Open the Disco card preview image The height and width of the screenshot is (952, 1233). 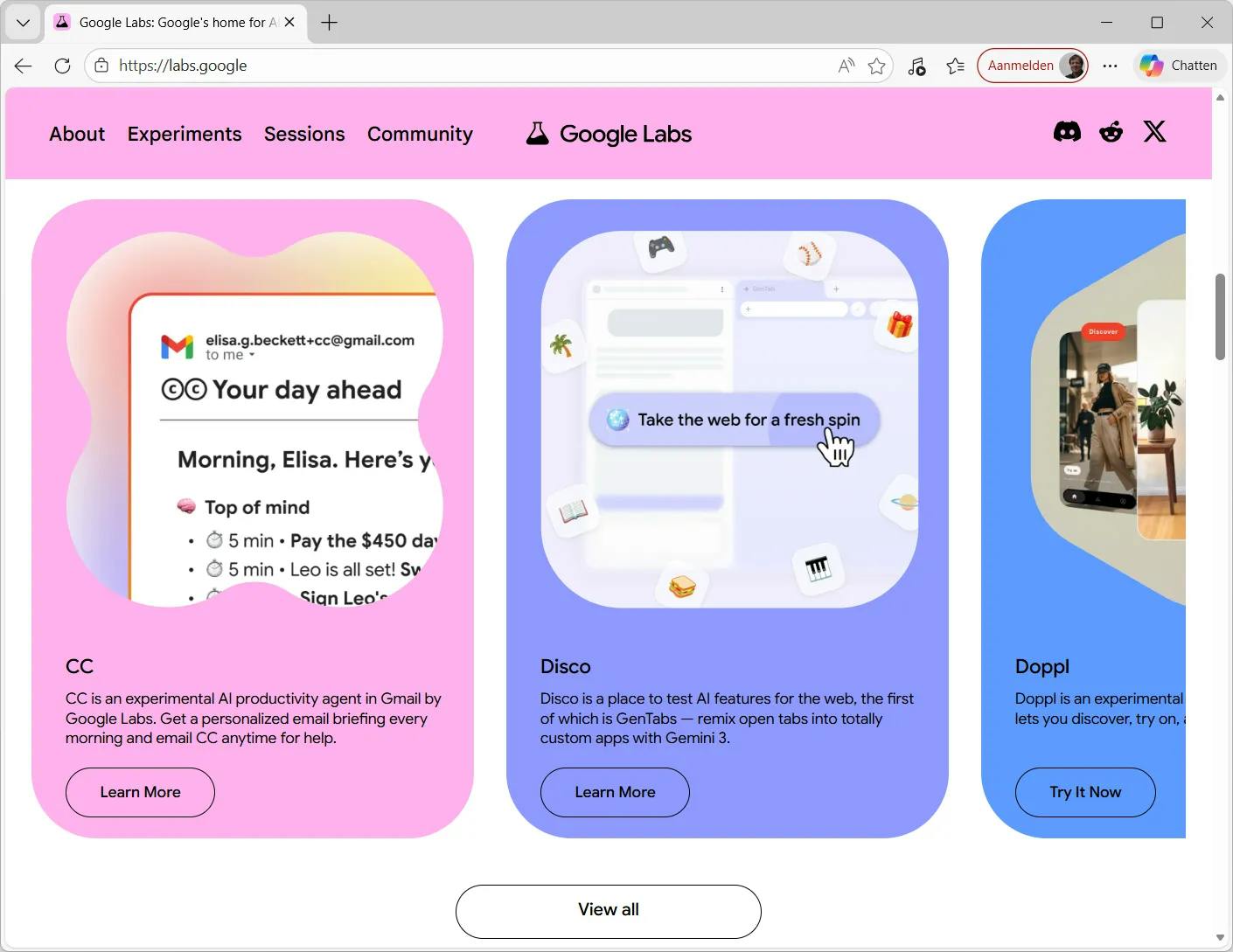729,420
